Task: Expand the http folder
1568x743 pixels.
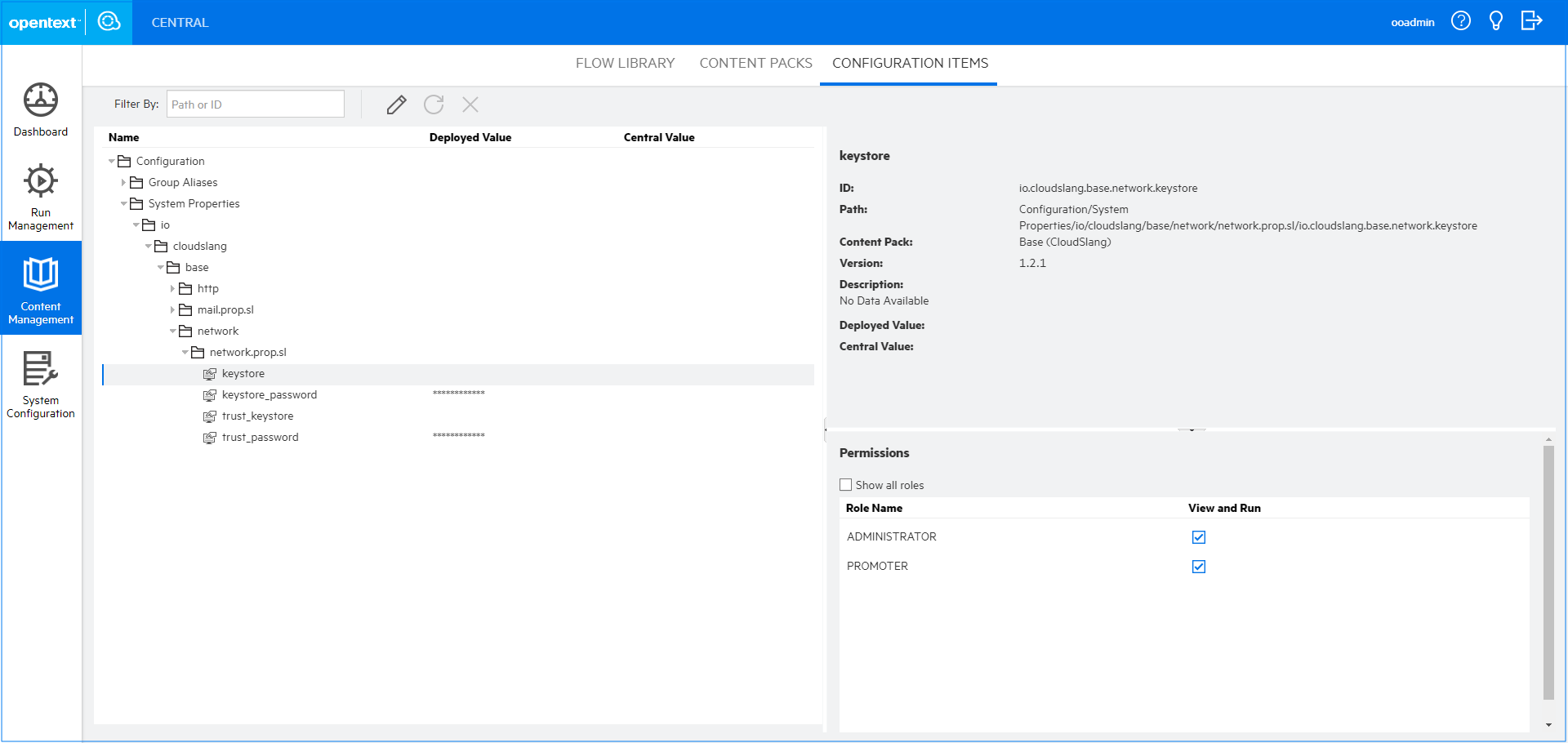Action: (x=172, y=288)
